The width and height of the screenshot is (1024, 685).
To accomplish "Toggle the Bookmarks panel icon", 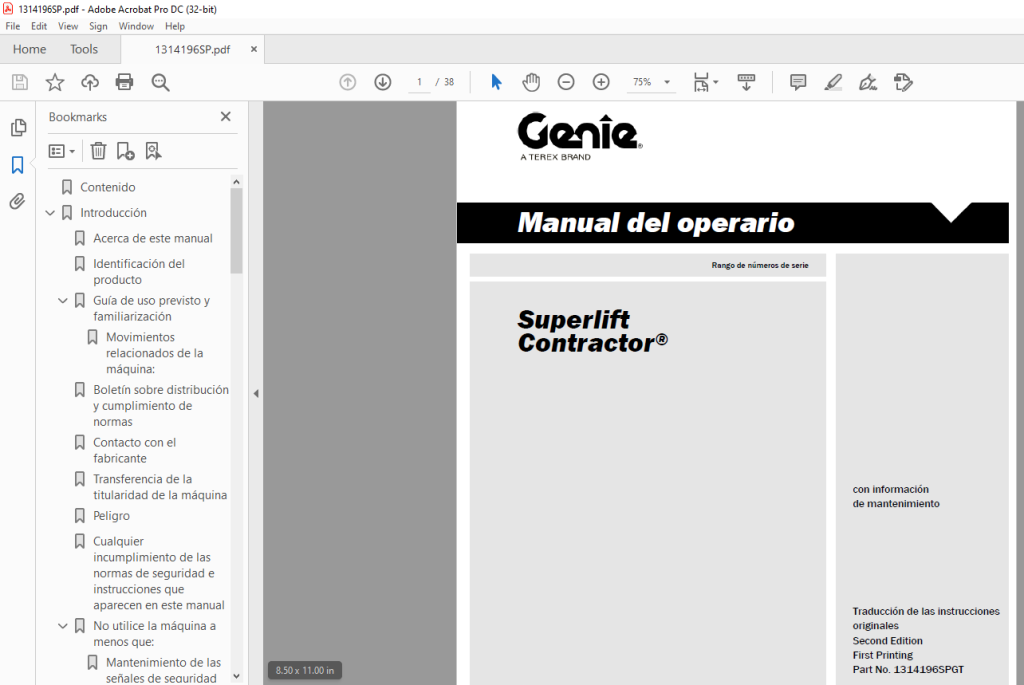I will (18, 165).
